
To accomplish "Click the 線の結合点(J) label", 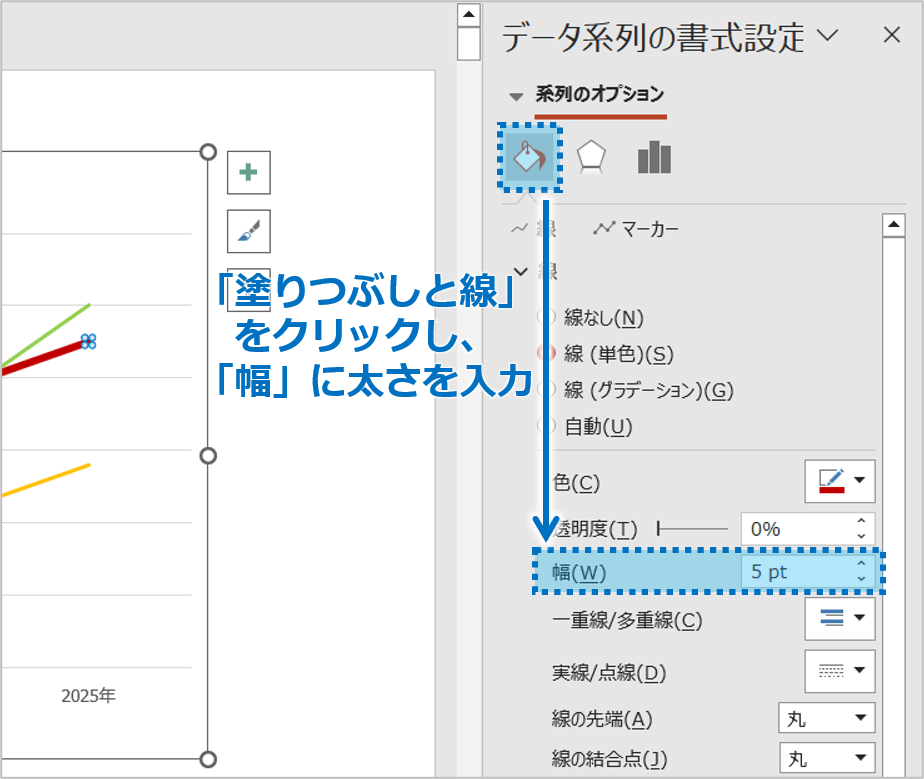I will click(x=609, y=759).
